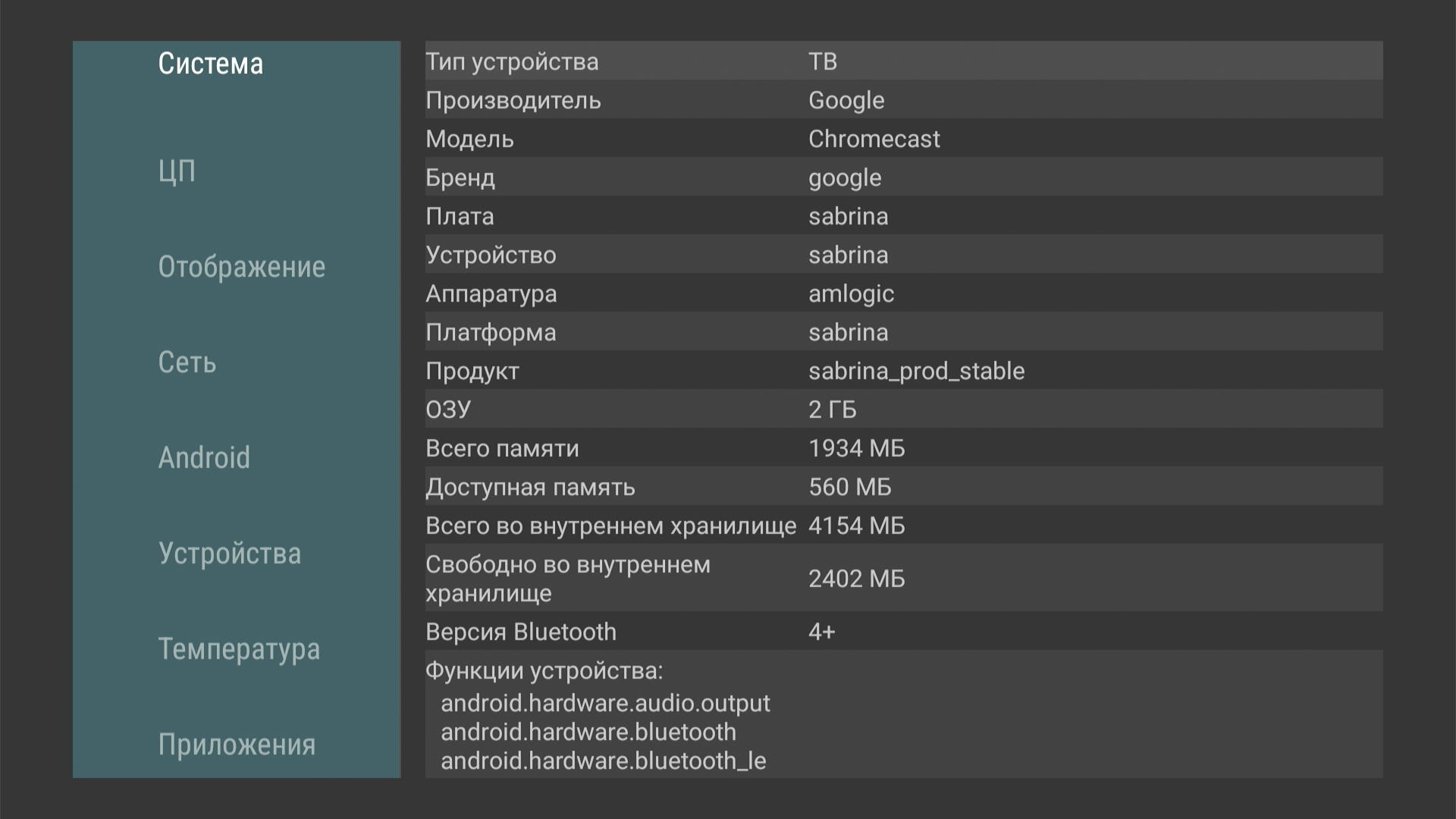Click the Тип устройства row
1456x819 pixels.
902,61
